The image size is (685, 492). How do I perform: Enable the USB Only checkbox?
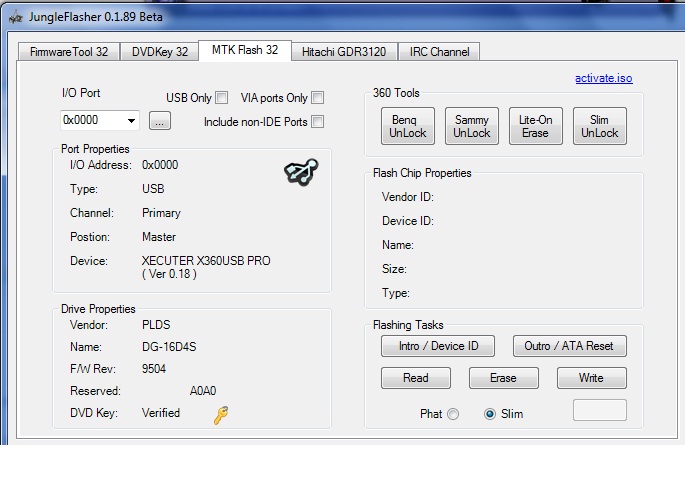222,97
